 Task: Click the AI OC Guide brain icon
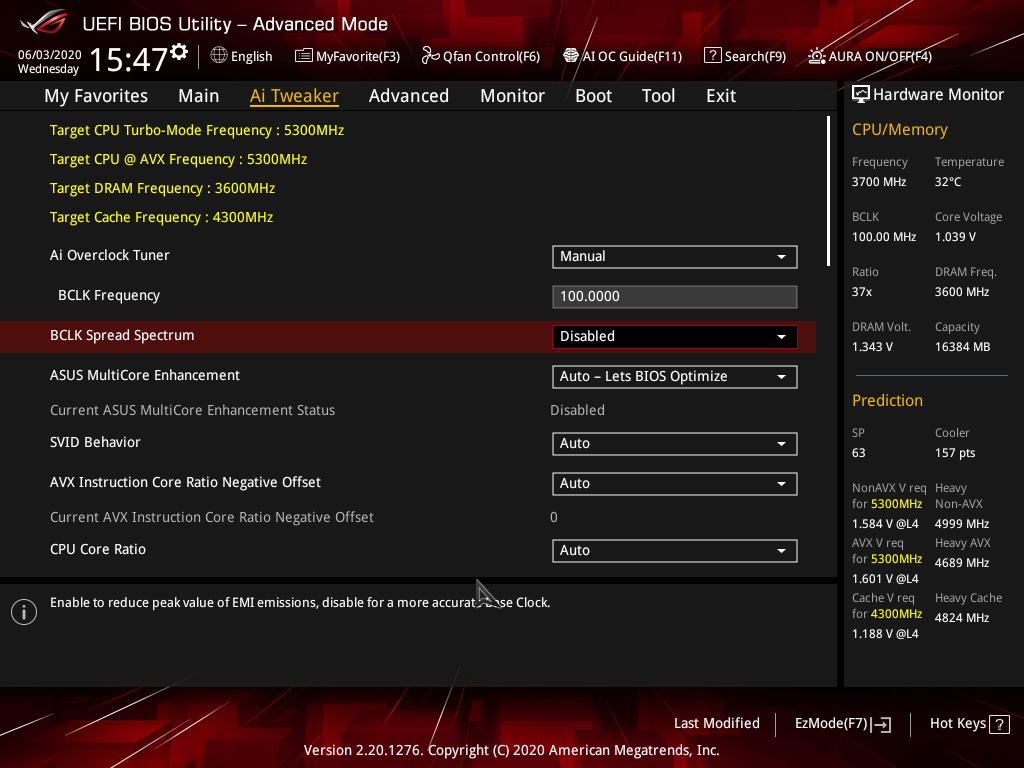pyautogui.click(x=571, y=56)
